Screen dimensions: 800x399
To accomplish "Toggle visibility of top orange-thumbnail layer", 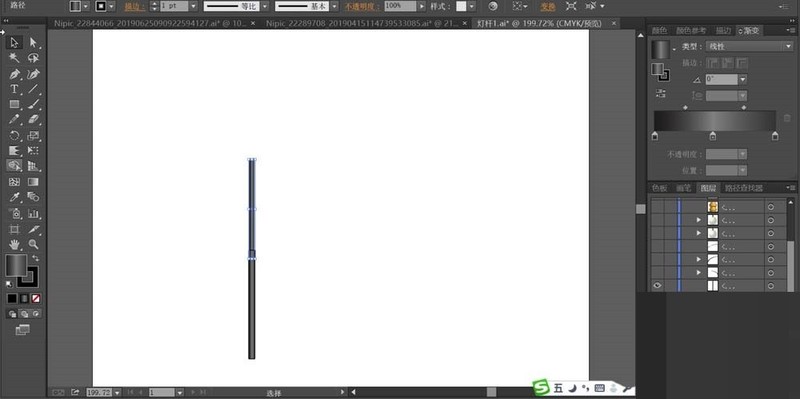I will click(657, 207).
